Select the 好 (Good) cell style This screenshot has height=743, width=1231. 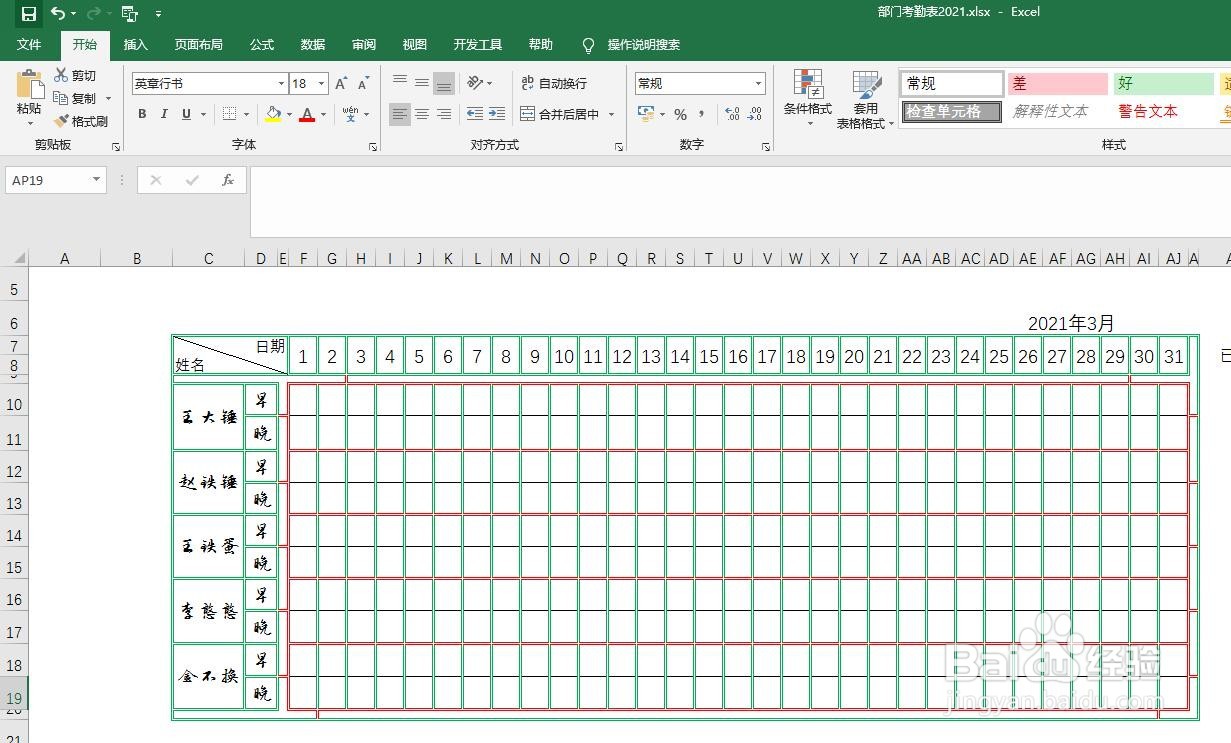click(x=1164, y=84)
